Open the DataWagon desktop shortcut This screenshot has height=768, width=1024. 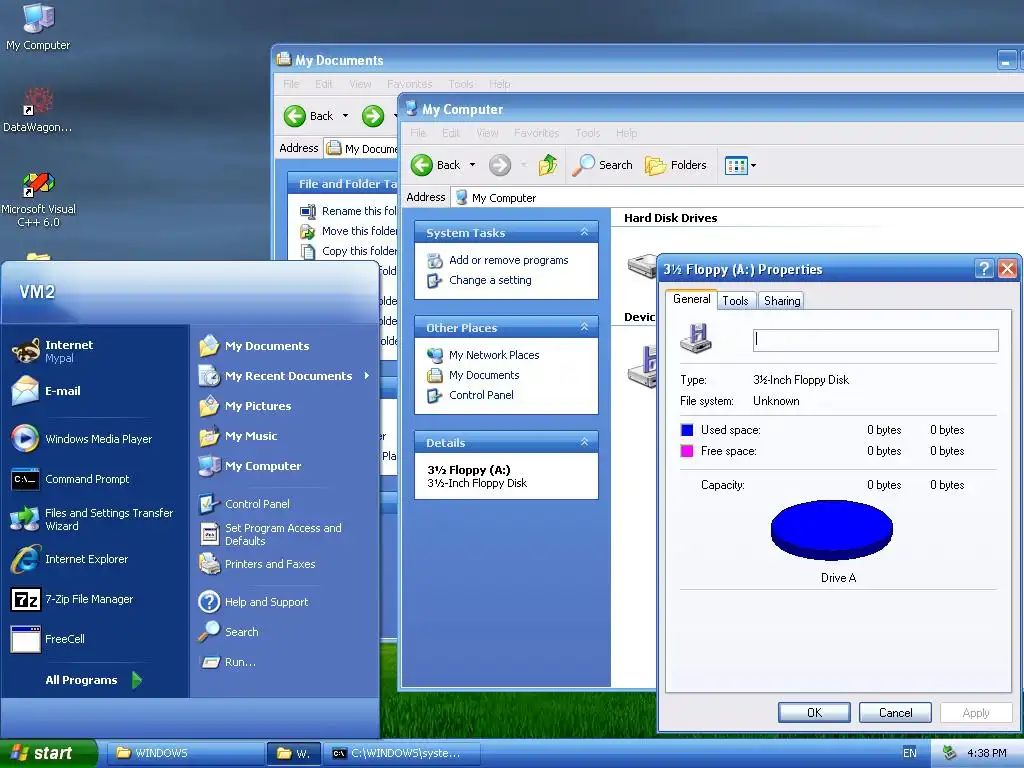[38, 110]
